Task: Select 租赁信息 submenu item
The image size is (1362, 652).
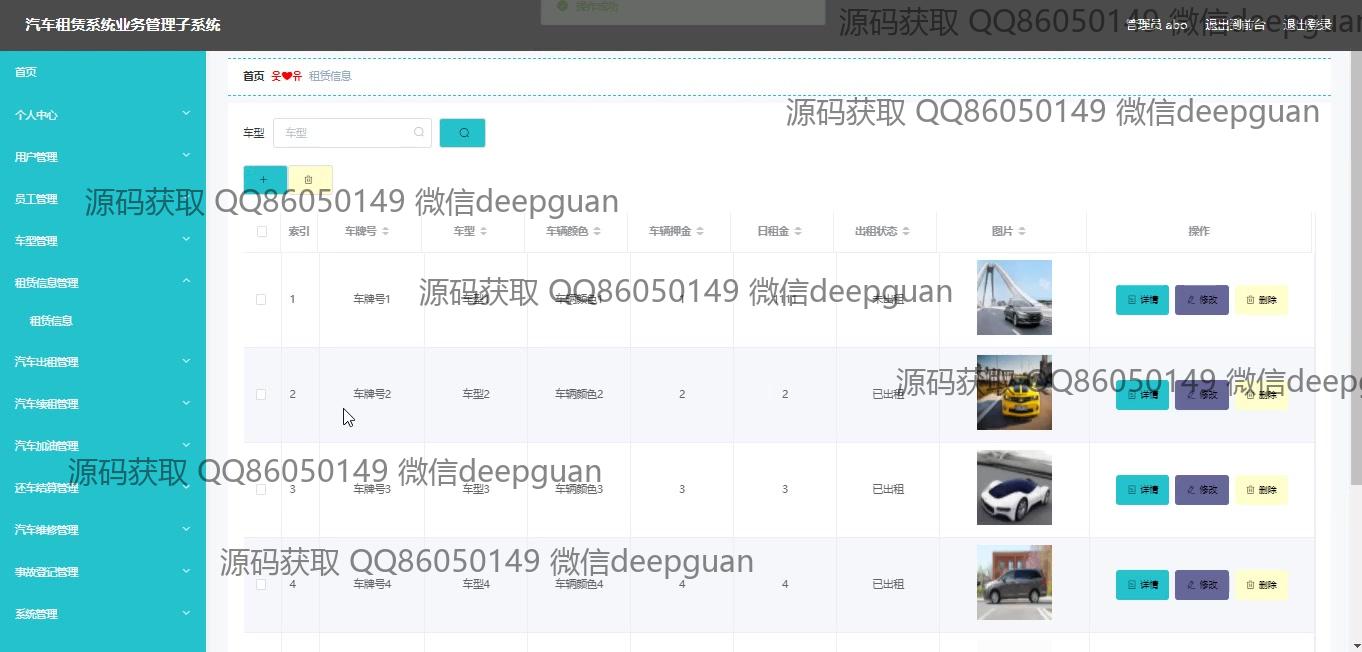Action: tap(51, 321)
